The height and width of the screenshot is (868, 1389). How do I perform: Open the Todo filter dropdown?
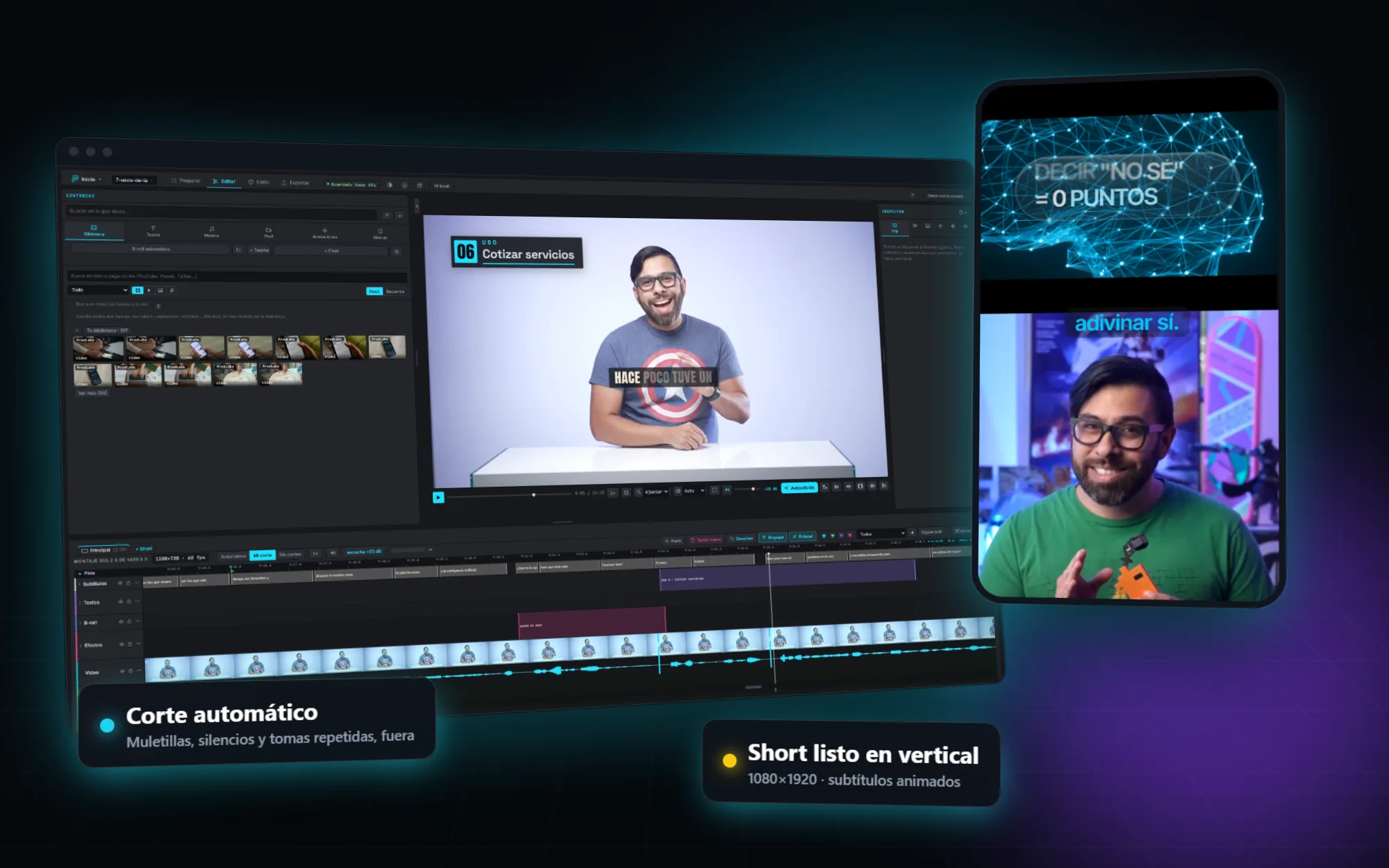pos(99,290)
